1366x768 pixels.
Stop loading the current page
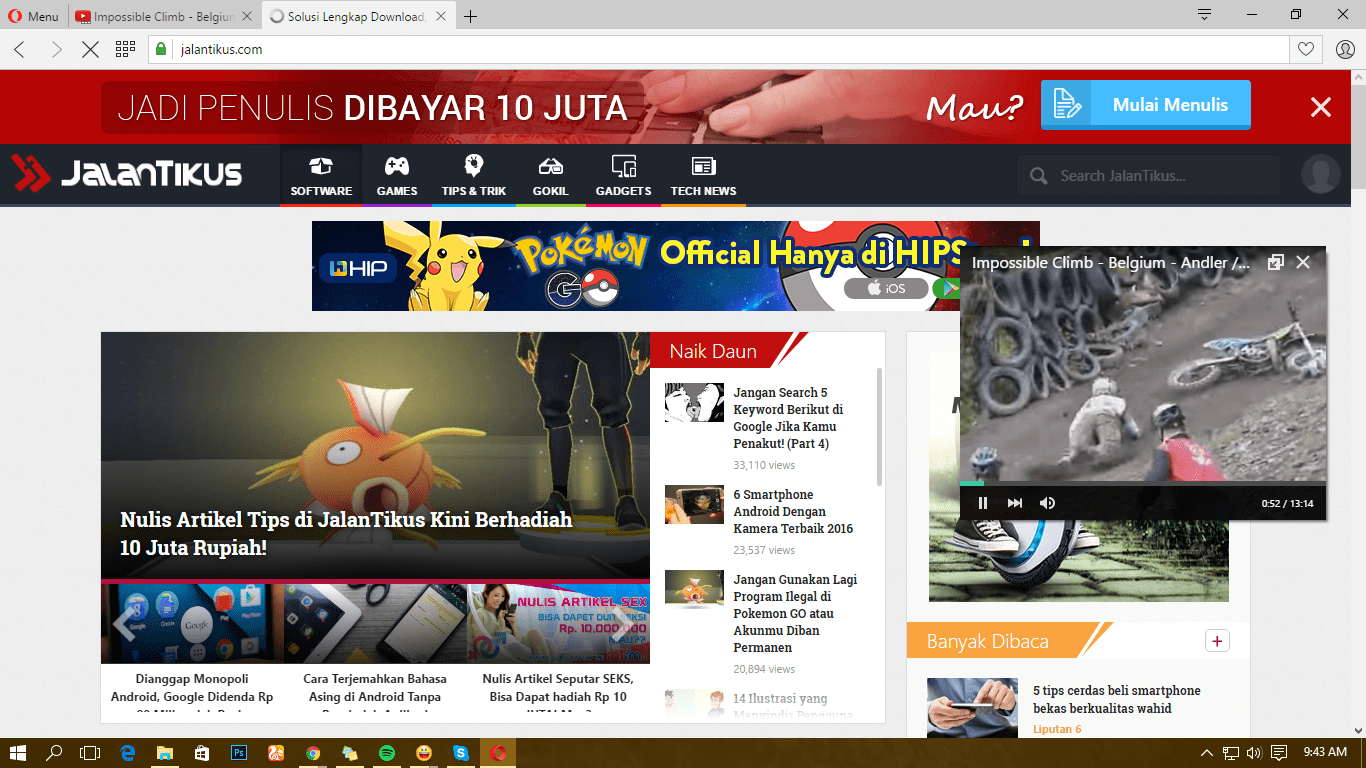(x=90, y=49)
